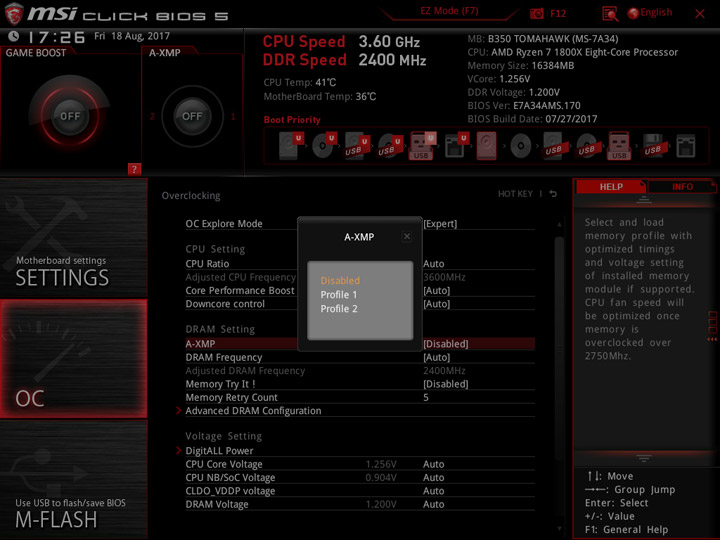
Task: Toggle the GAME BOOST knob
Action: [x=70, y=116]
